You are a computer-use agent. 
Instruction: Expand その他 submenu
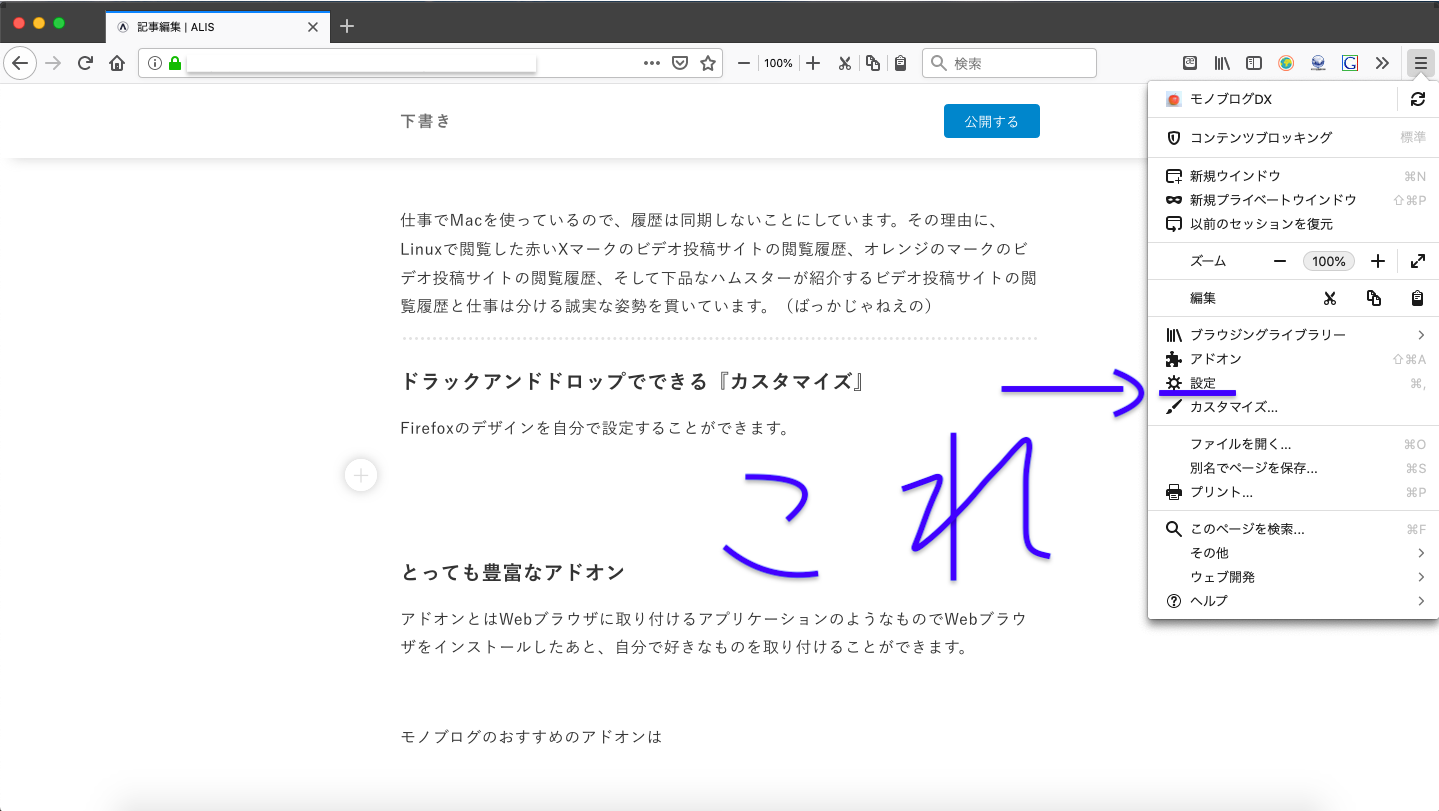(1293, 553)
